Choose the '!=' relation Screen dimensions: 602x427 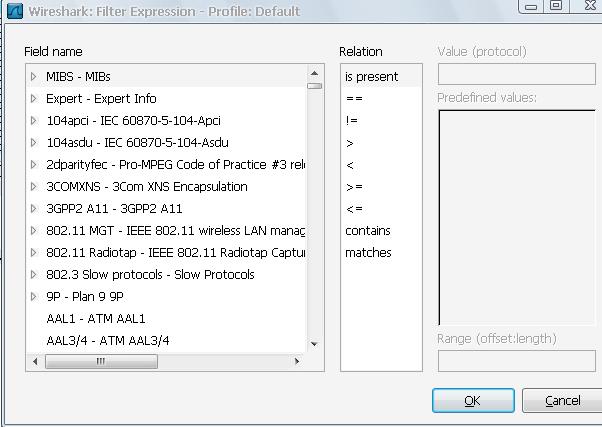click(351, 121)
